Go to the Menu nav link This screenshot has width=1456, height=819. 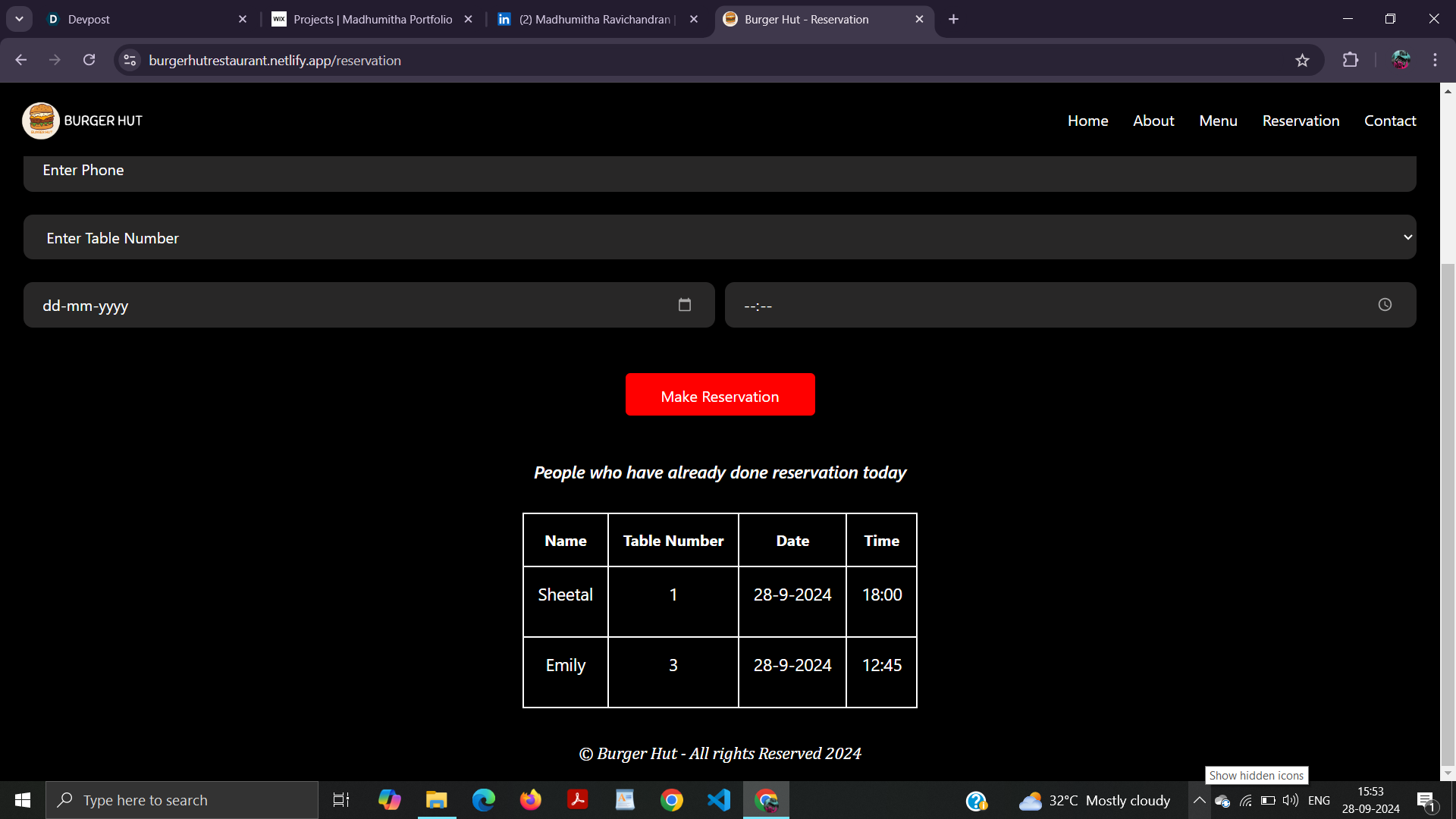tap(1218, 121)
